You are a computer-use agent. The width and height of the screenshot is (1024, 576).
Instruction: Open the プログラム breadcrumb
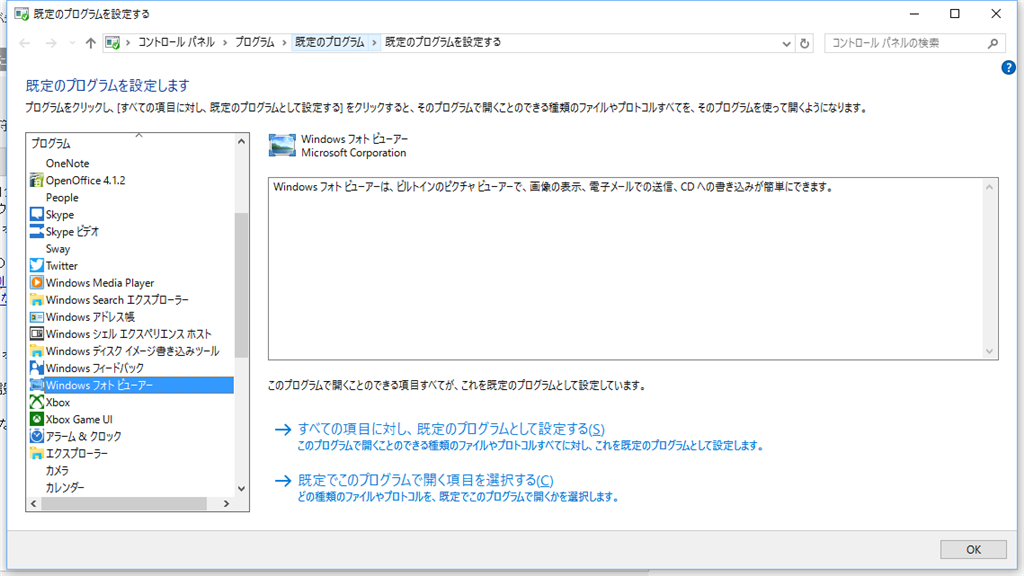pyautogui.click(x=255, y=42)
